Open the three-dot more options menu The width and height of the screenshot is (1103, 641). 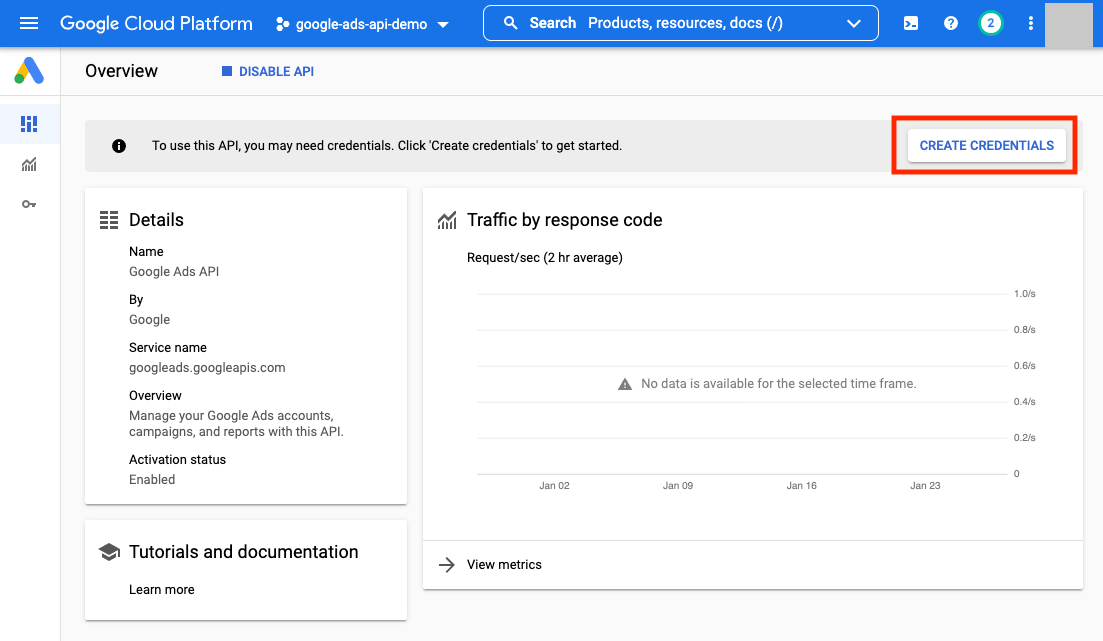(1031, 23)
